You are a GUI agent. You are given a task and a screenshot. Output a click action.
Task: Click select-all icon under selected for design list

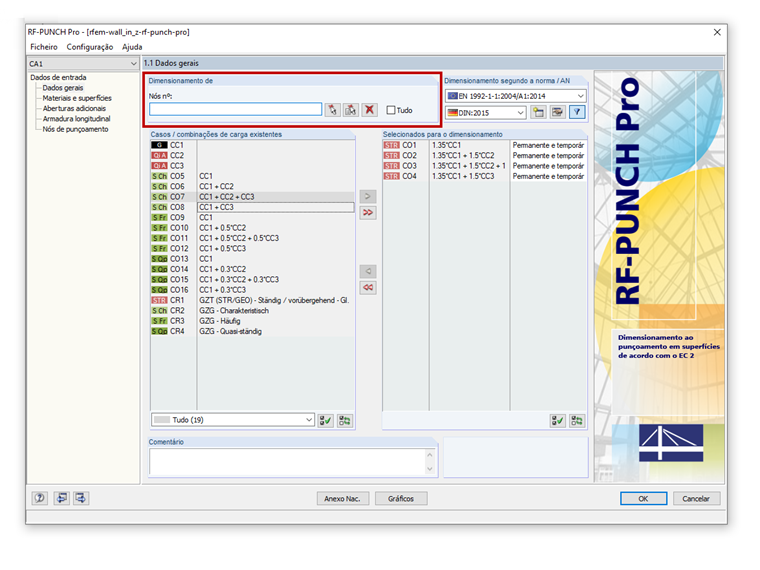[558, 421]
